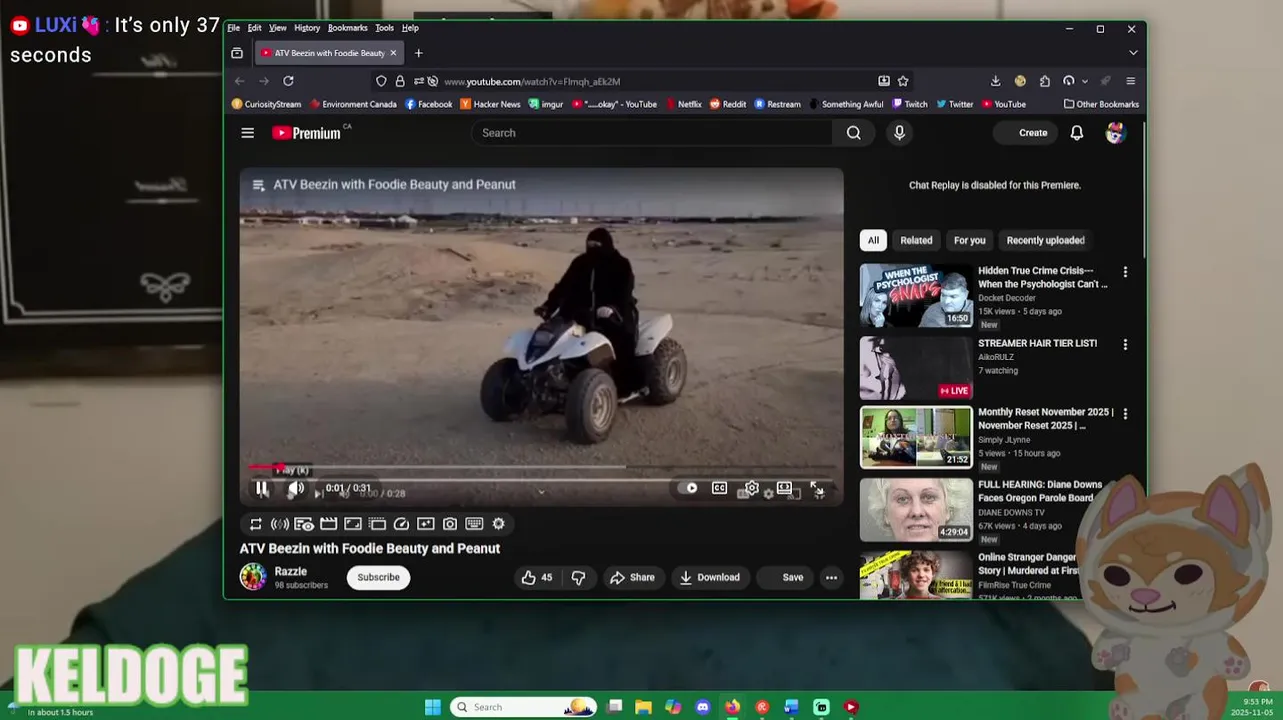This screenshot has height=720, width=1283.
Task: Open the STREAMER HAIR TIER LIST live video
Action: pyautogui.click(x=916, y=367)
